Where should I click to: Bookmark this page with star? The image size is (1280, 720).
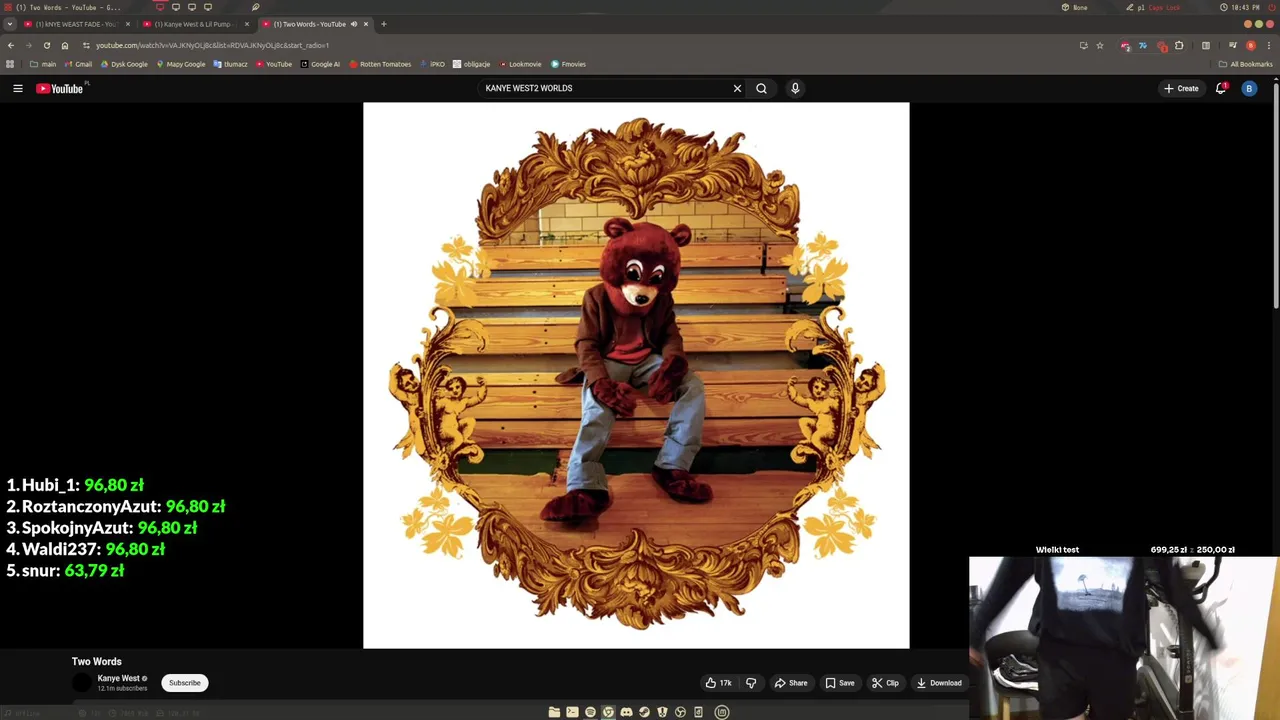click(1100, 45)
